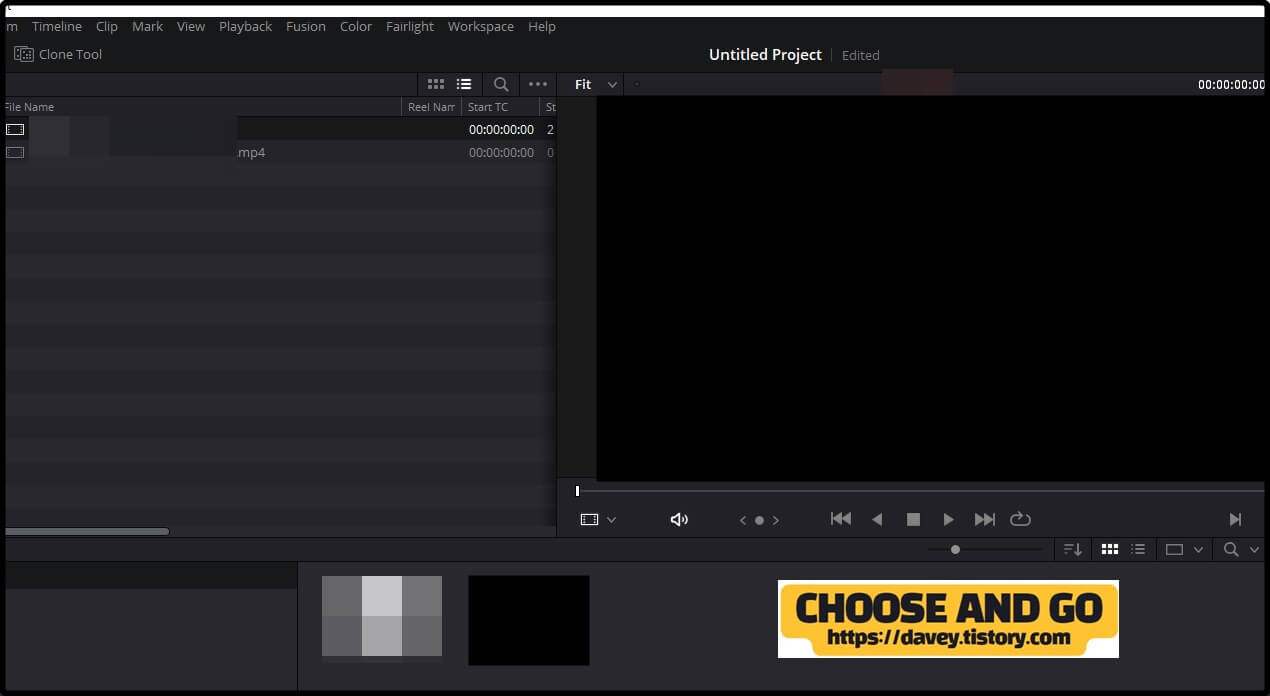Go to previous marker with left chevron
The width and height of the screenshot is (1270, 696).
(743, 520)
